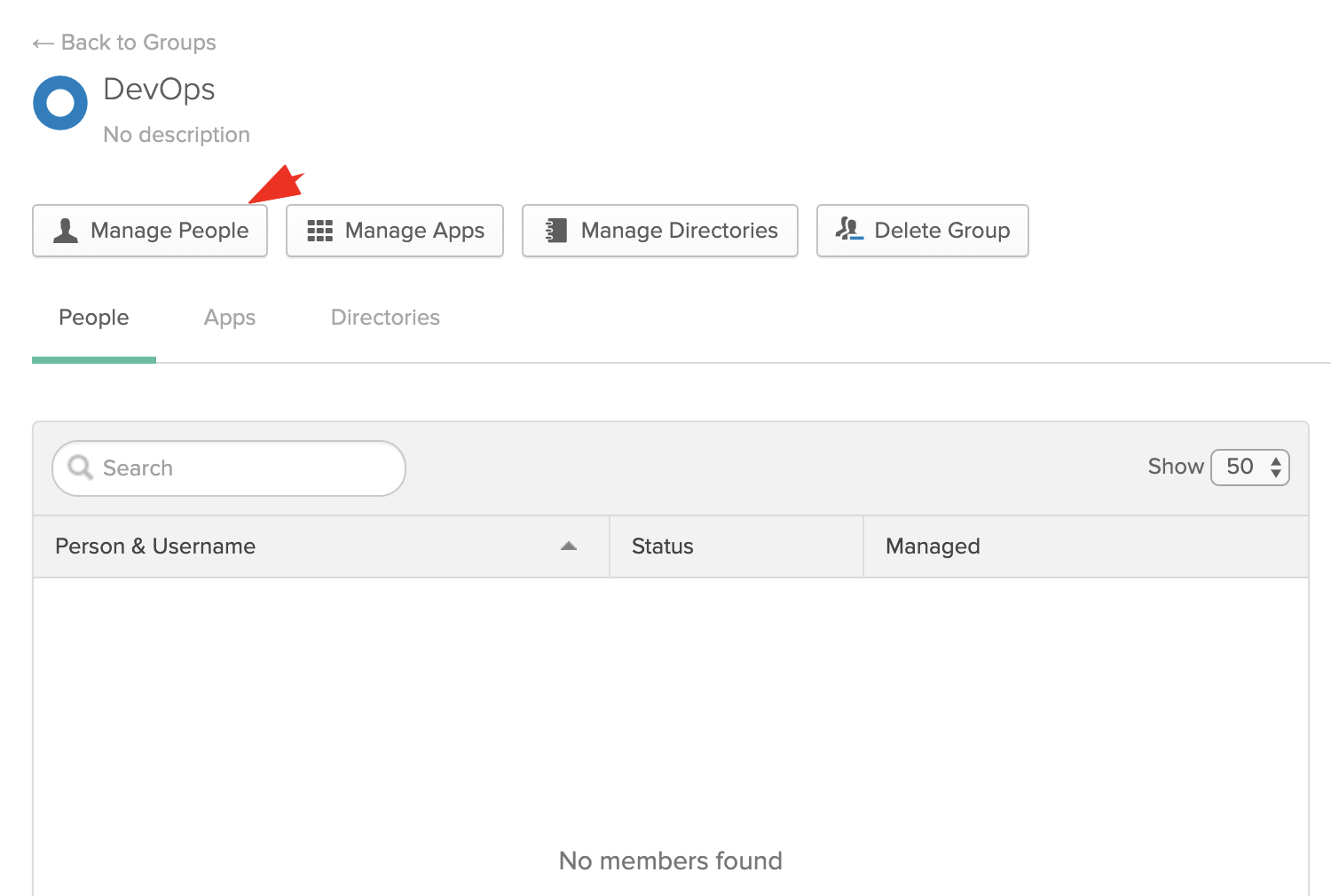Click the Managed column header
Image resolution: width=1331 pixels, height=896 pixels.
pyautogui.click(x=933, y=546)
